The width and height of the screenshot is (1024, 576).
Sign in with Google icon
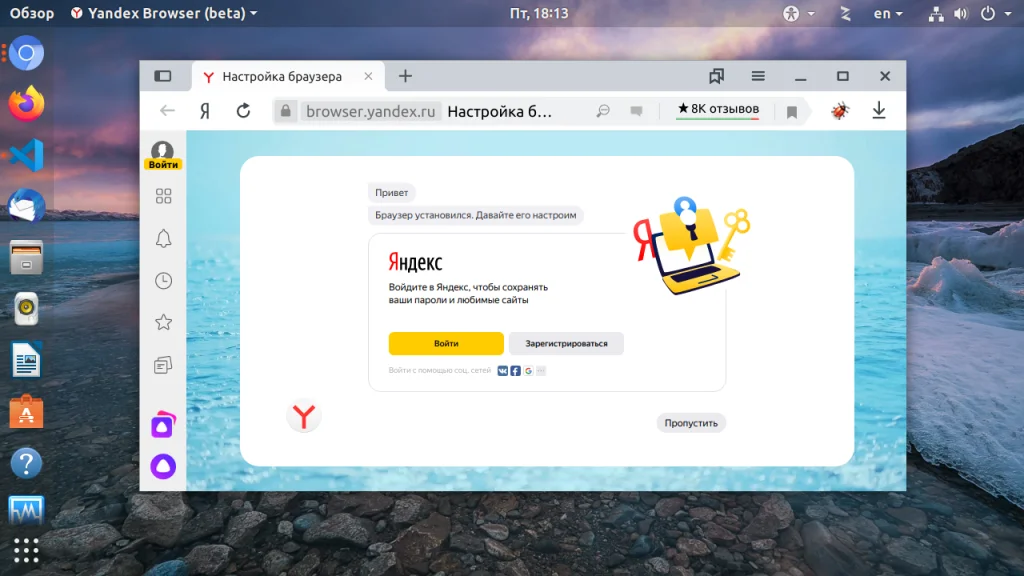click(528, 371)
